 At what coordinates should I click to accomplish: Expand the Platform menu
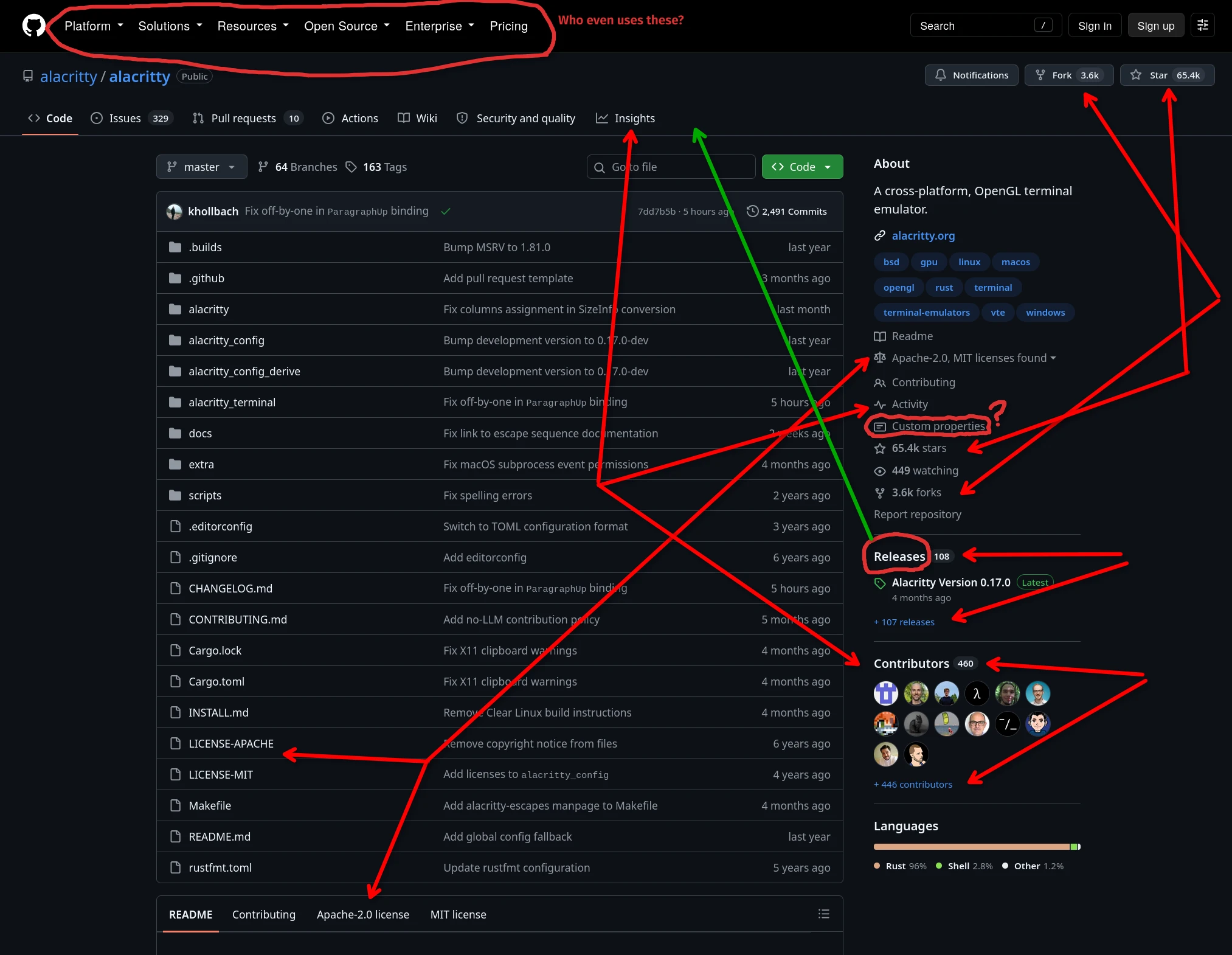(94, 26)
